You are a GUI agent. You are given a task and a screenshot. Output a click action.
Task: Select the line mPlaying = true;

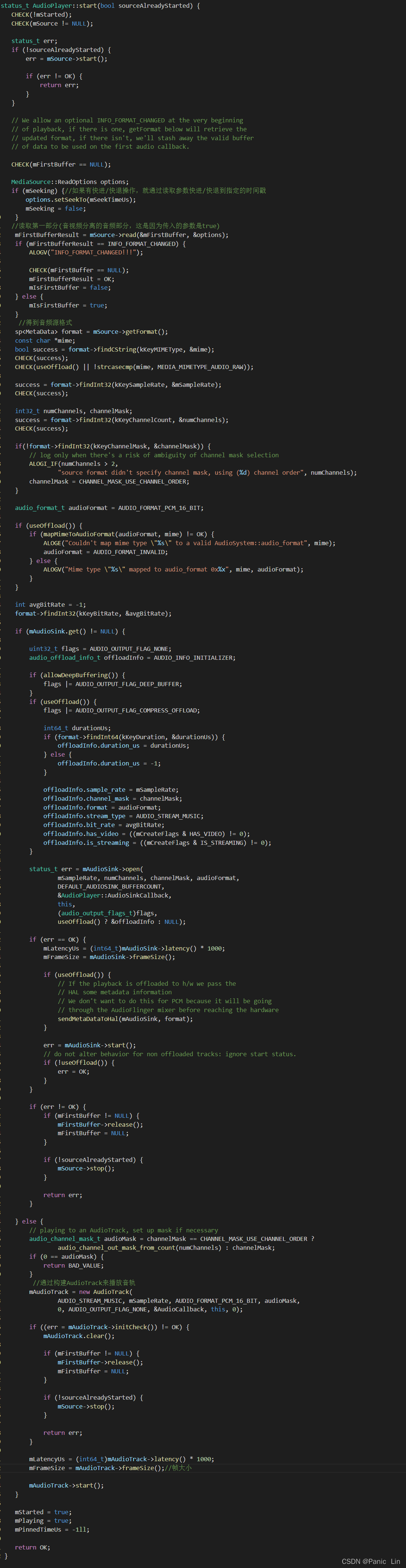pos(43,1521)
